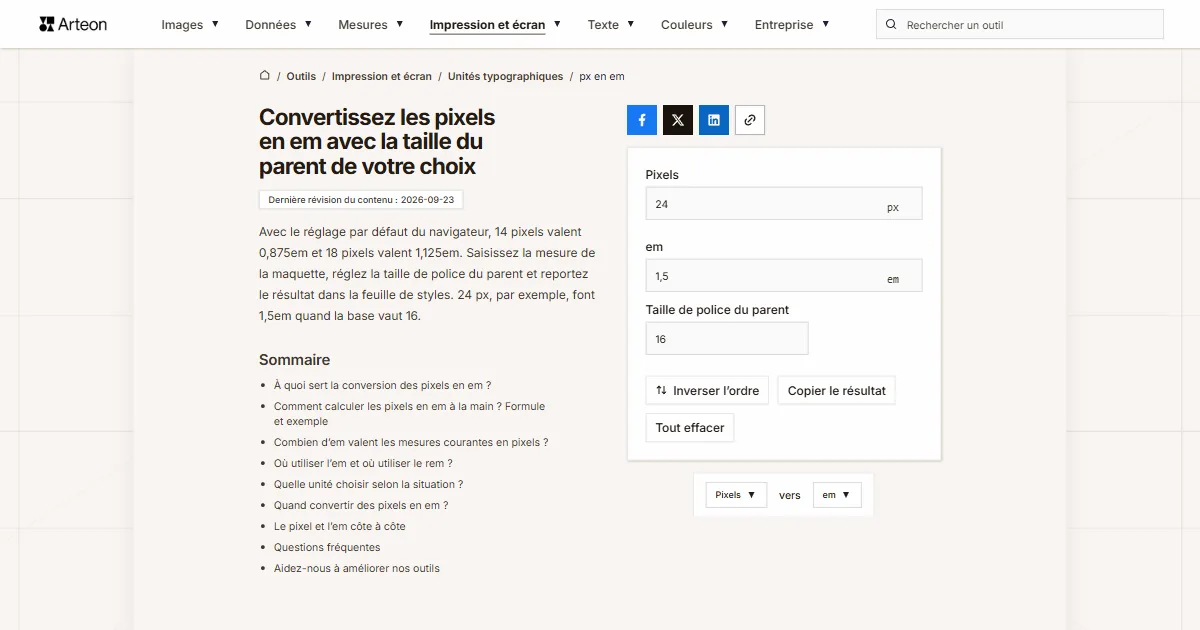Open the target unit em dropdown
This screenshot has width=1200, height=630.
[x=837, y=495]
